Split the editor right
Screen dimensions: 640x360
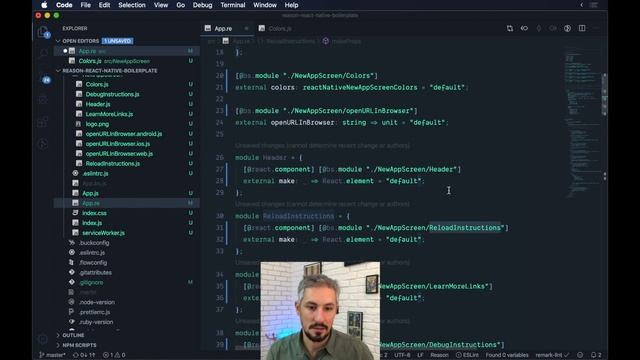[x=582, y=28]
